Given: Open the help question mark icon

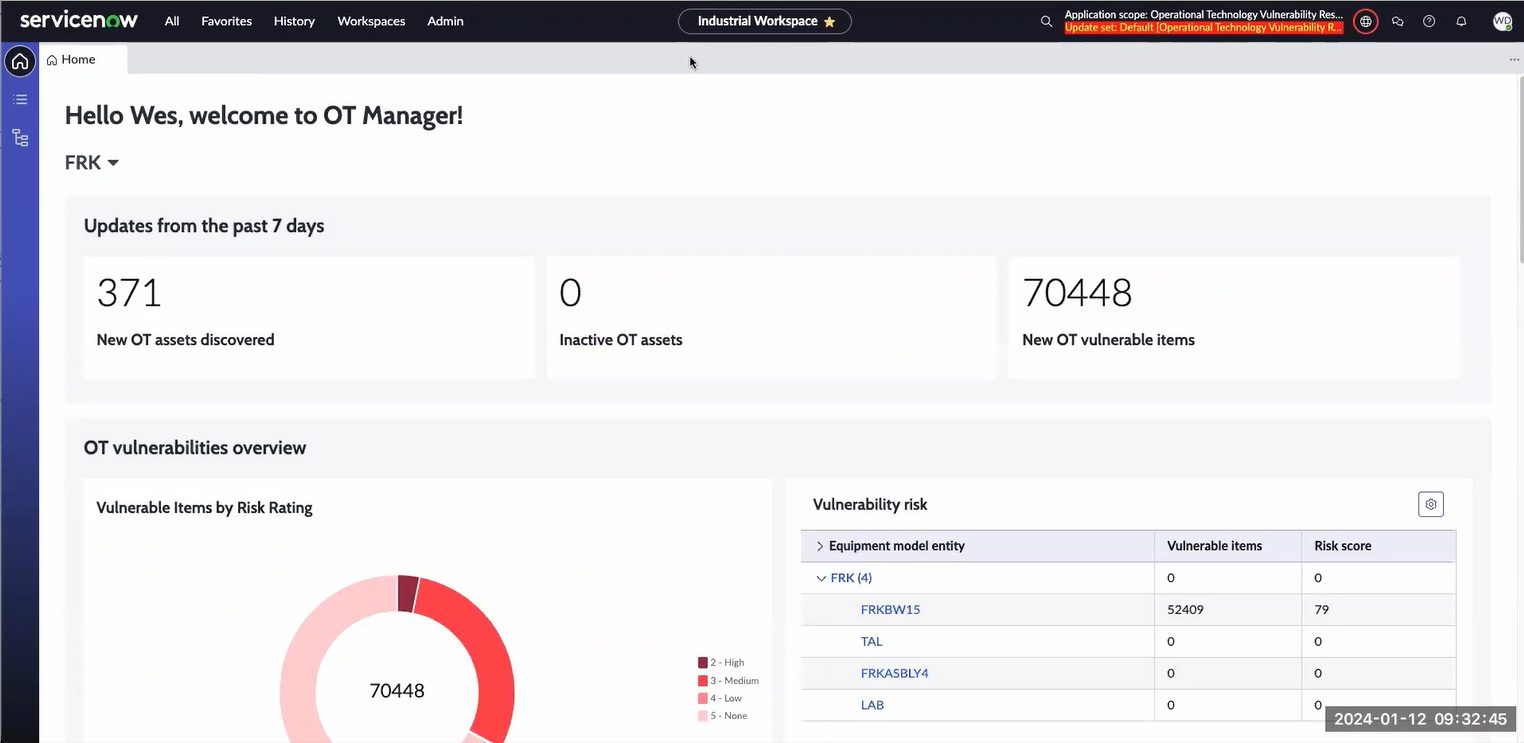Looking at the screenshot, I should pos(1429,21).
